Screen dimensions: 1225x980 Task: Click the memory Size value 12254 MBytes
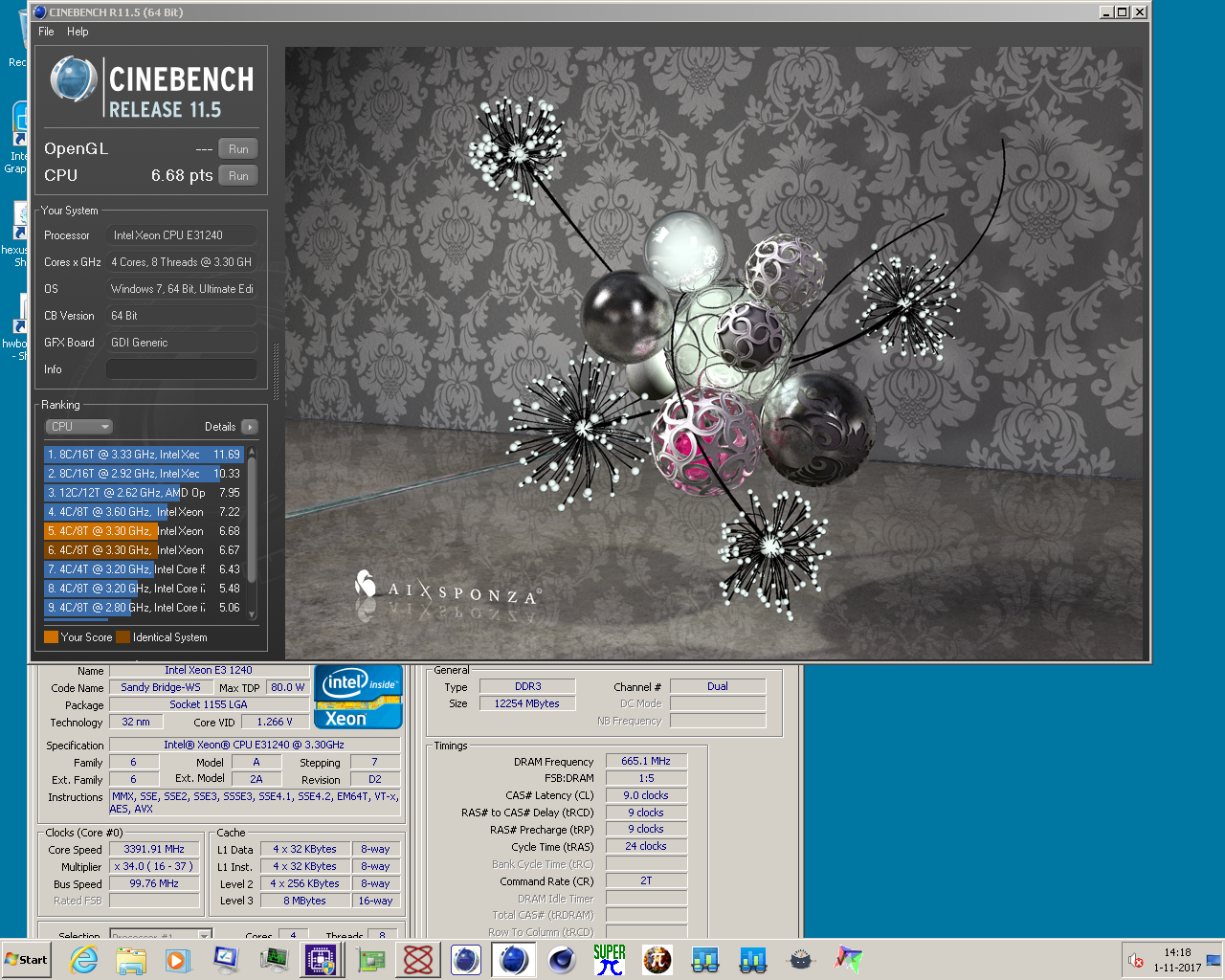click(527, 704)
